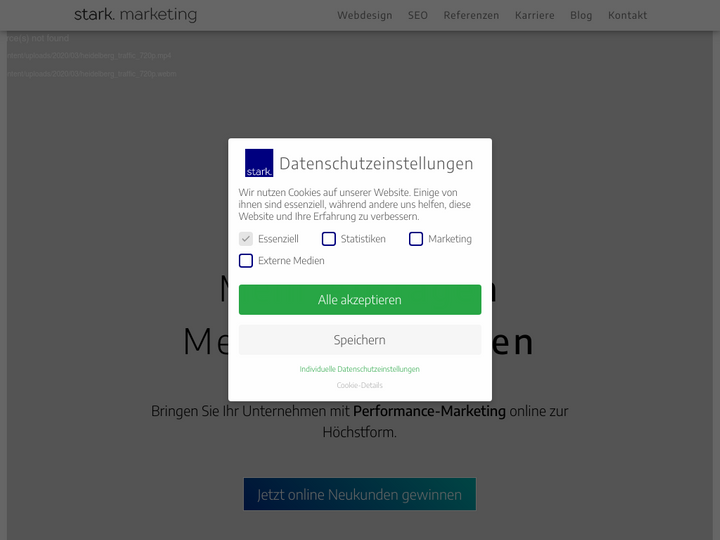720x540 pixels.
Task: Navigate to the Blog page
Action: pyautogui.click(x=581, y=16)
